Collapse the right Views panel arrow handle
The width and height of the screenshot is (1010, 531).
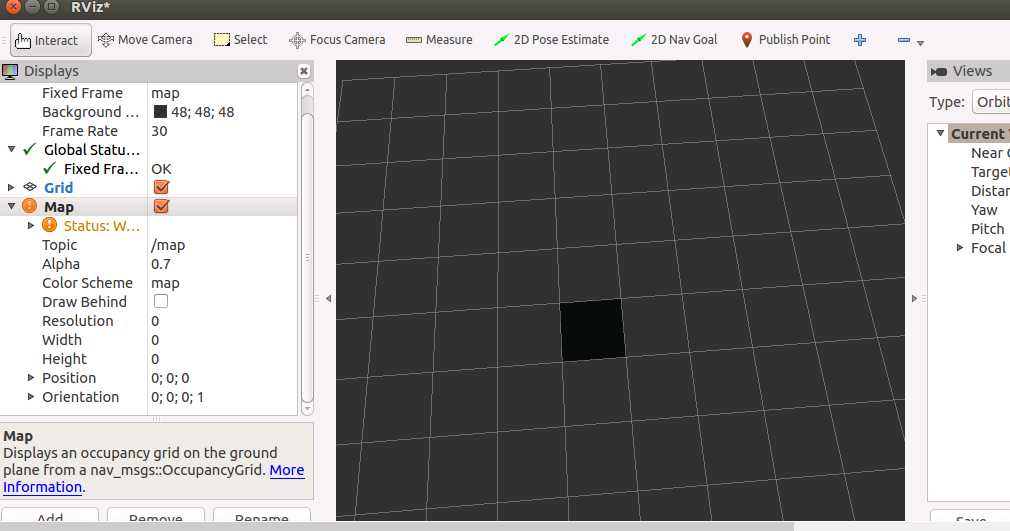pyautogui.click(x=914, y=298)
